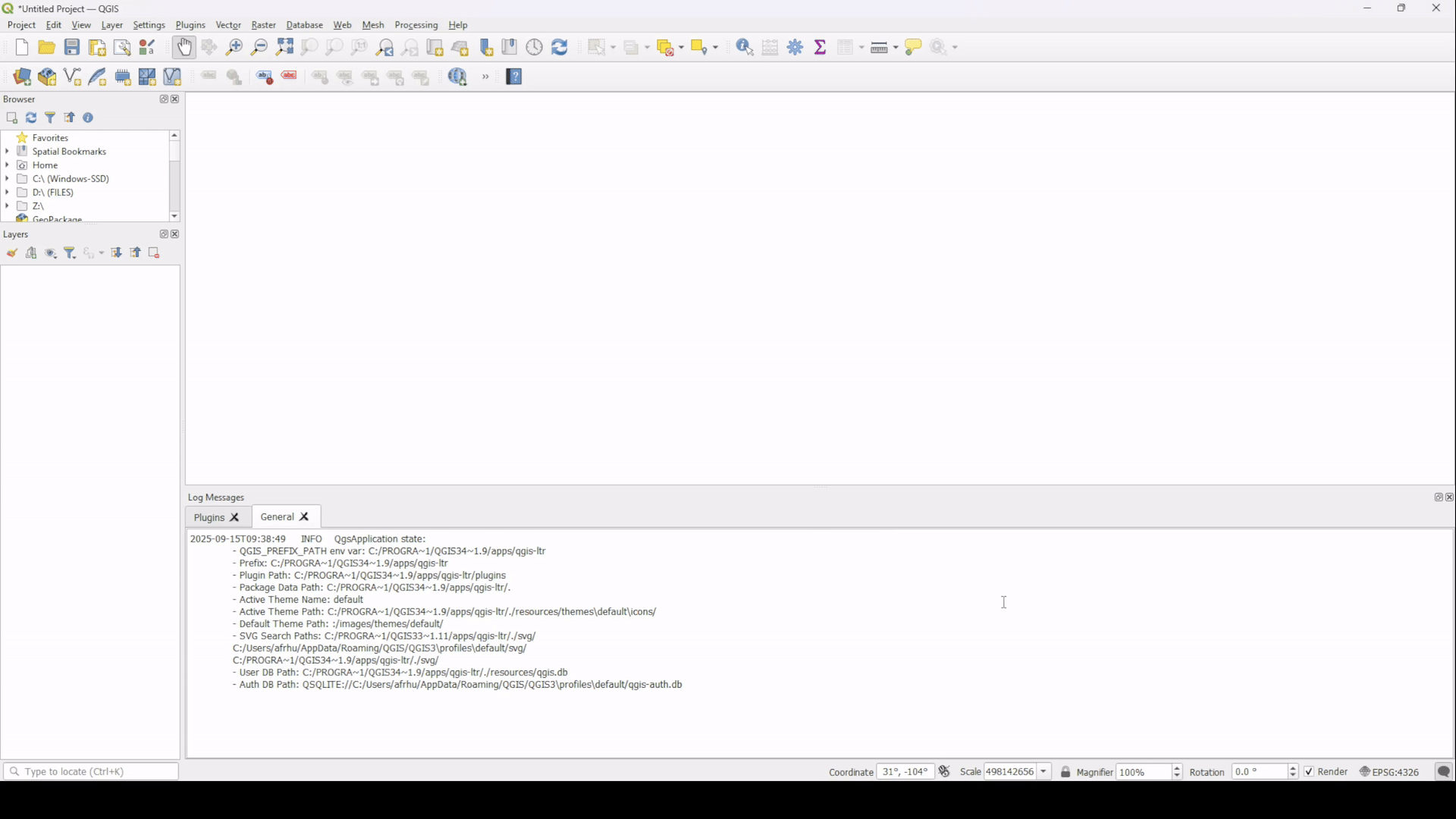
Task: Open Measure tool dropdown arrow
Action: click(896, 49)
